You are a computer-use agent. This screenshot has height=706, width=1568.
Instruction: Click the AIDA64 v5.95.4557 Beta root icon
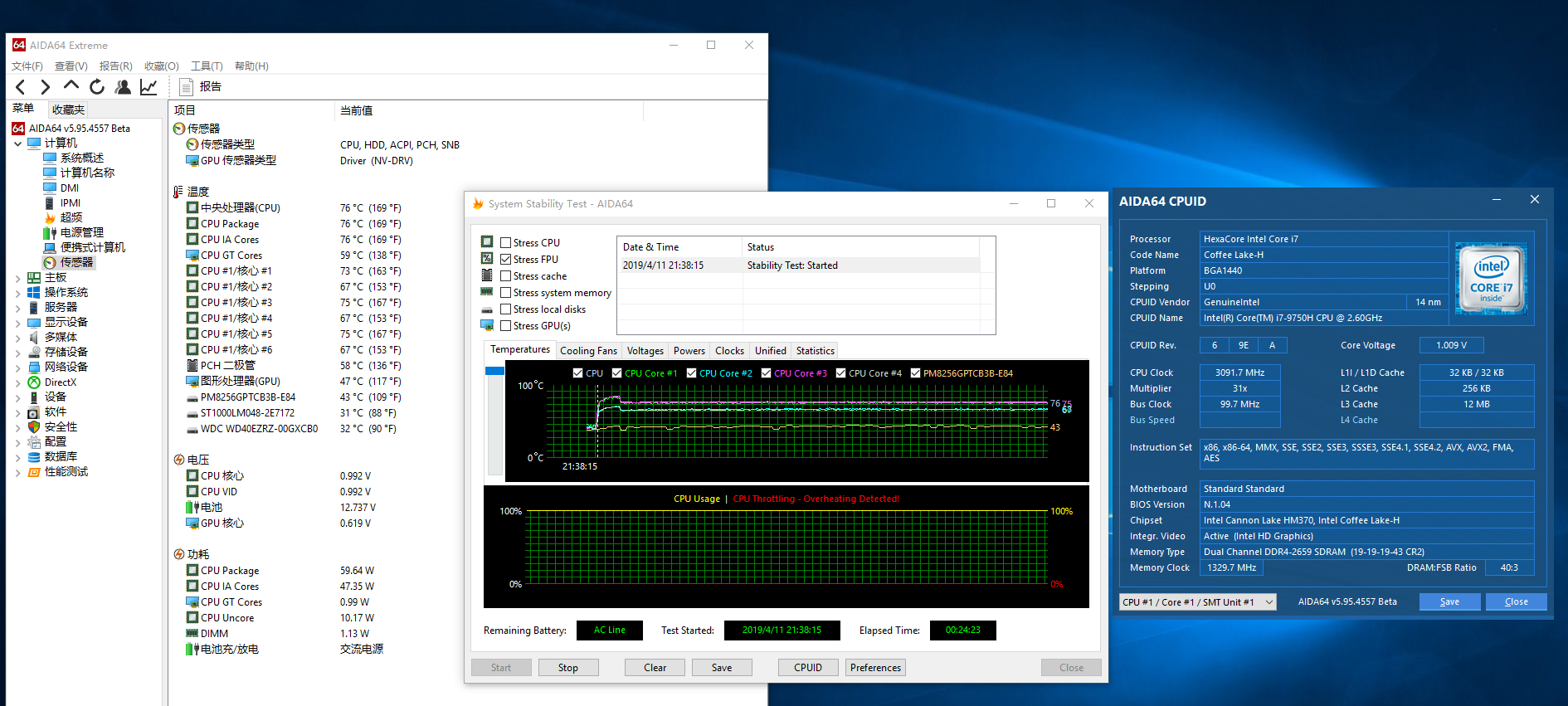(x=18, y=128)
